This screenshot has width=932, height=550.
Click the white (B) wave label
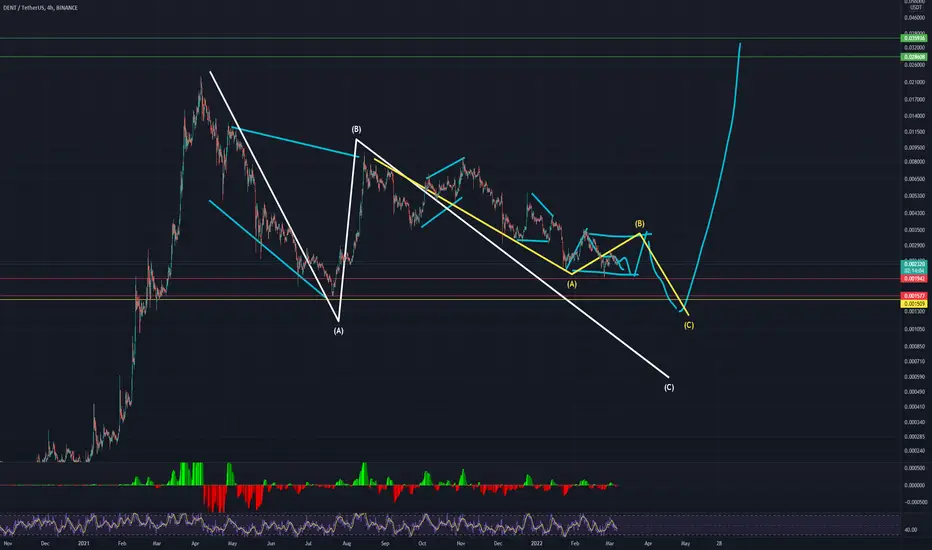[356, 129]
